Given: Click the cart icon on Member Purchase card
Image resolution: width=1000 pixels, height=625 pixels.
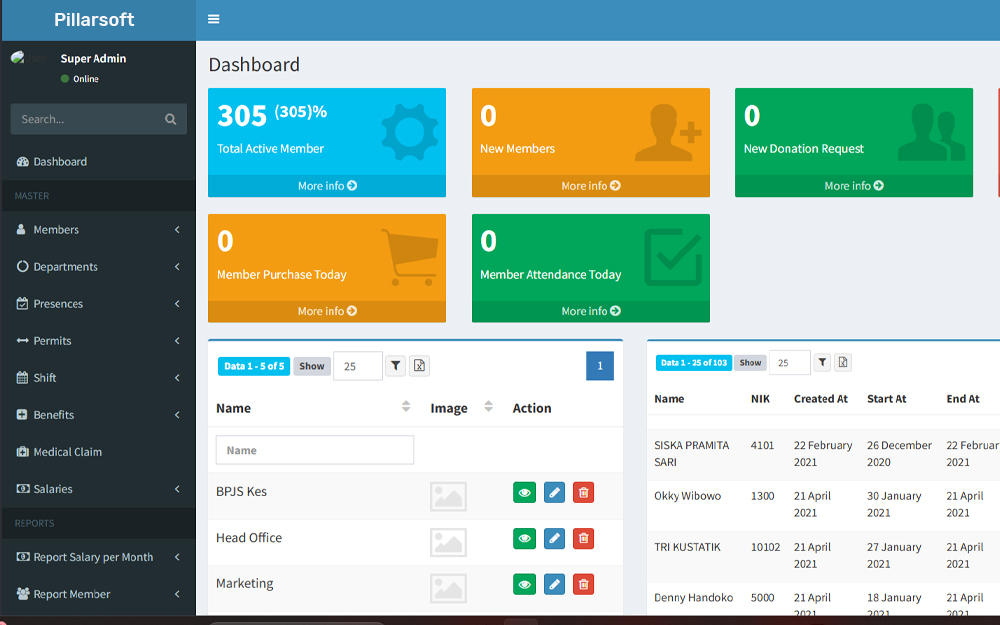Looking at the screenshot, I should pos(411,255).
